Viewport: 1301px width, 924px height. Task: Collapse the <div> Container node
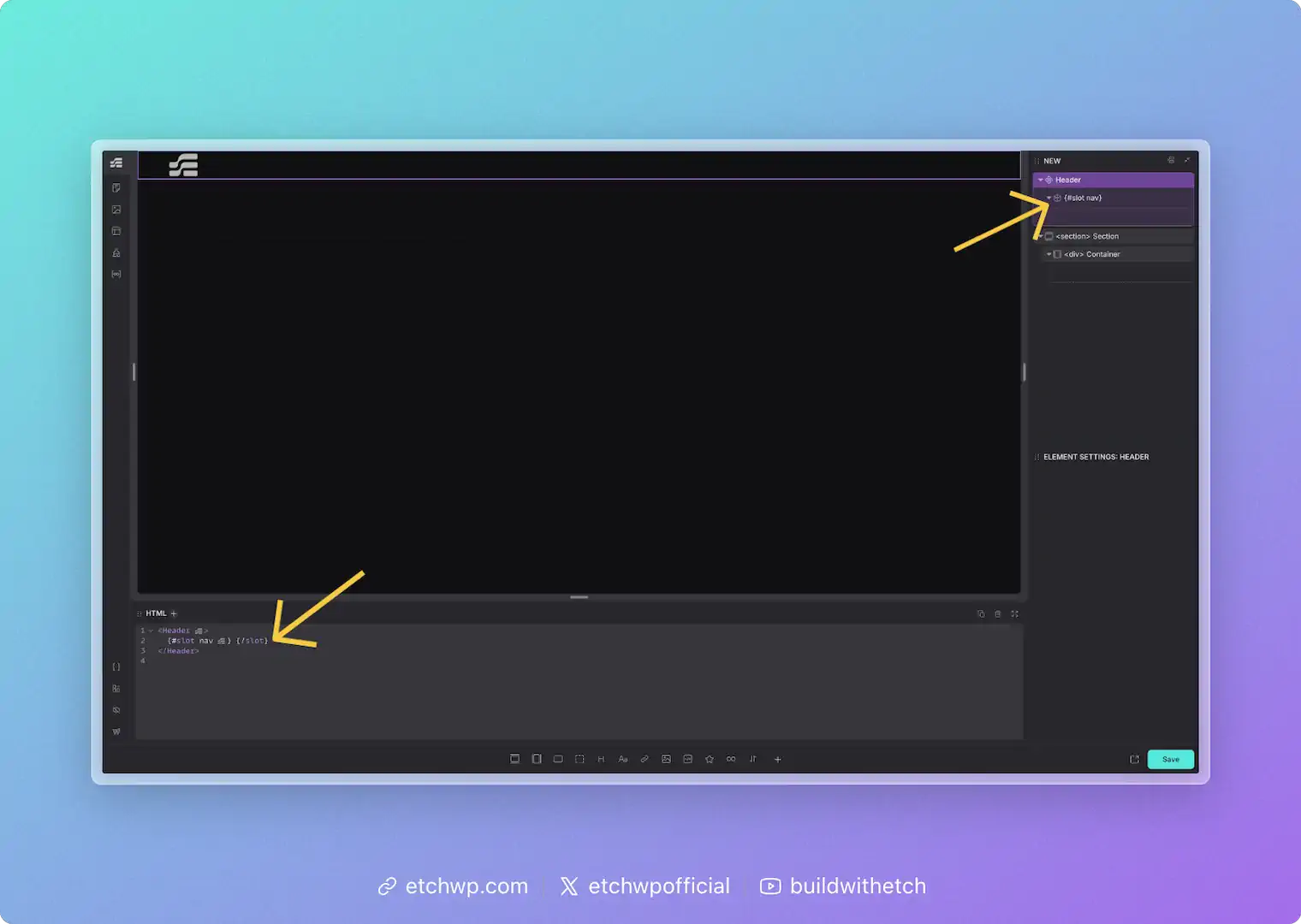pyautogui.click(x=1049, y=255)
